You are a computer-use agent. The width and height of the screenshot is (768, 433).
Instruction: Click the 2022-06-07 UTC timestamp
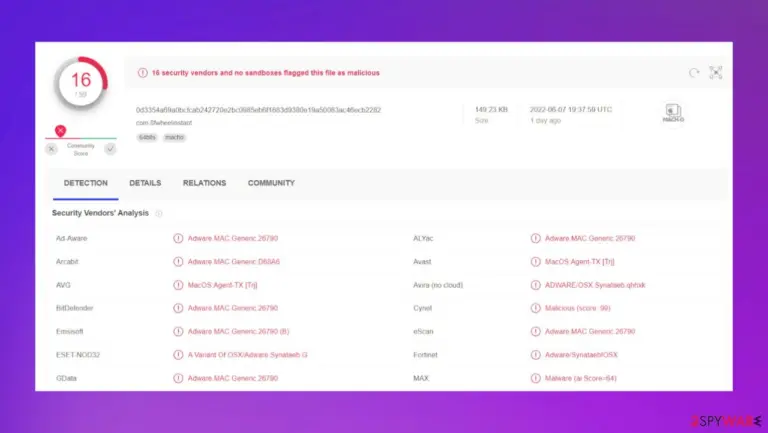(571, 109)
